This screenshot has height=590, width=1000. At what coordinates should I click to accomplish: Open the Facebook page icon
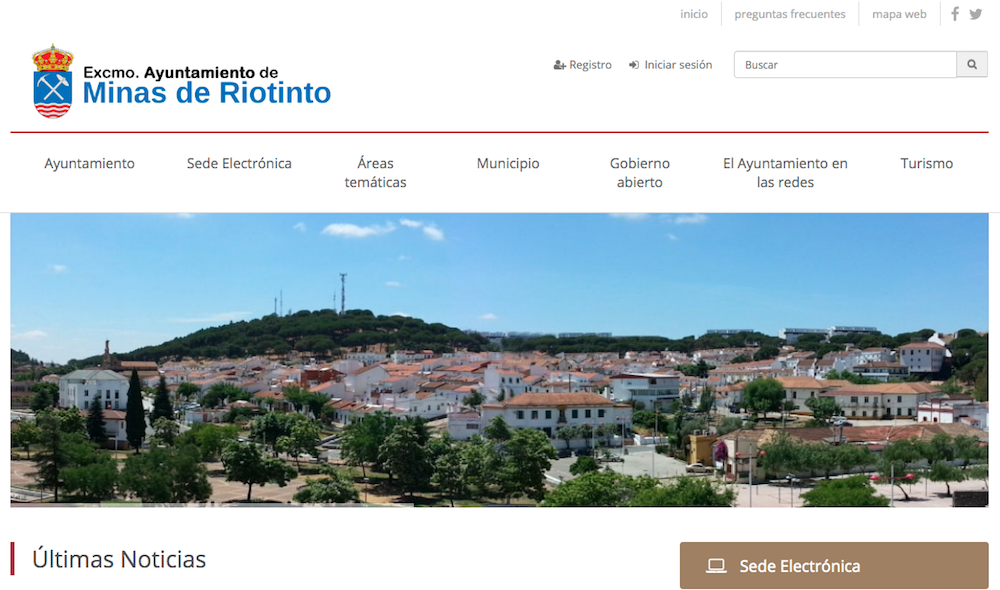point(955,14)
